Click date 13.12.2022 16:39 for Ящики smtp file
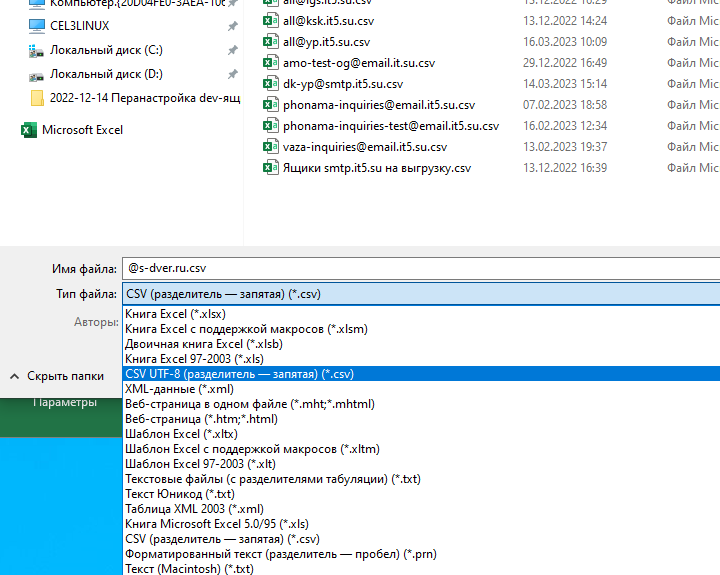Viewport: 720px width, 575px height. 565,169
